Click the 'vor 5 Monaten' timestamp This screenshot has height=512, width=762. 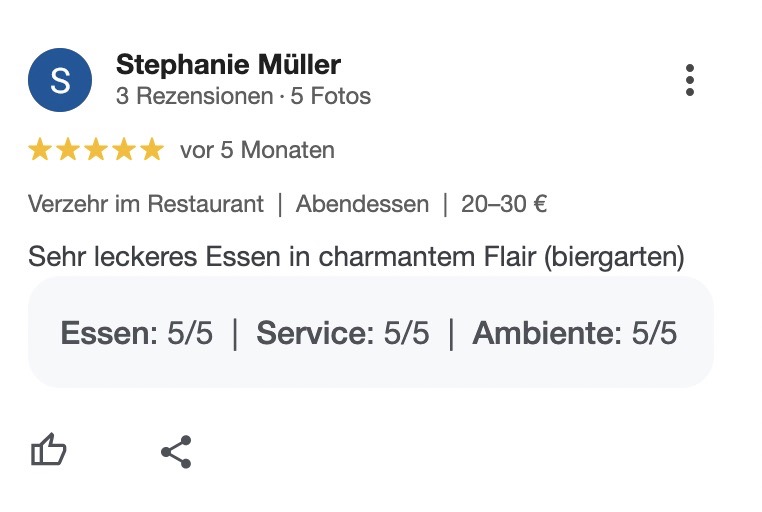tap(257, 150)
